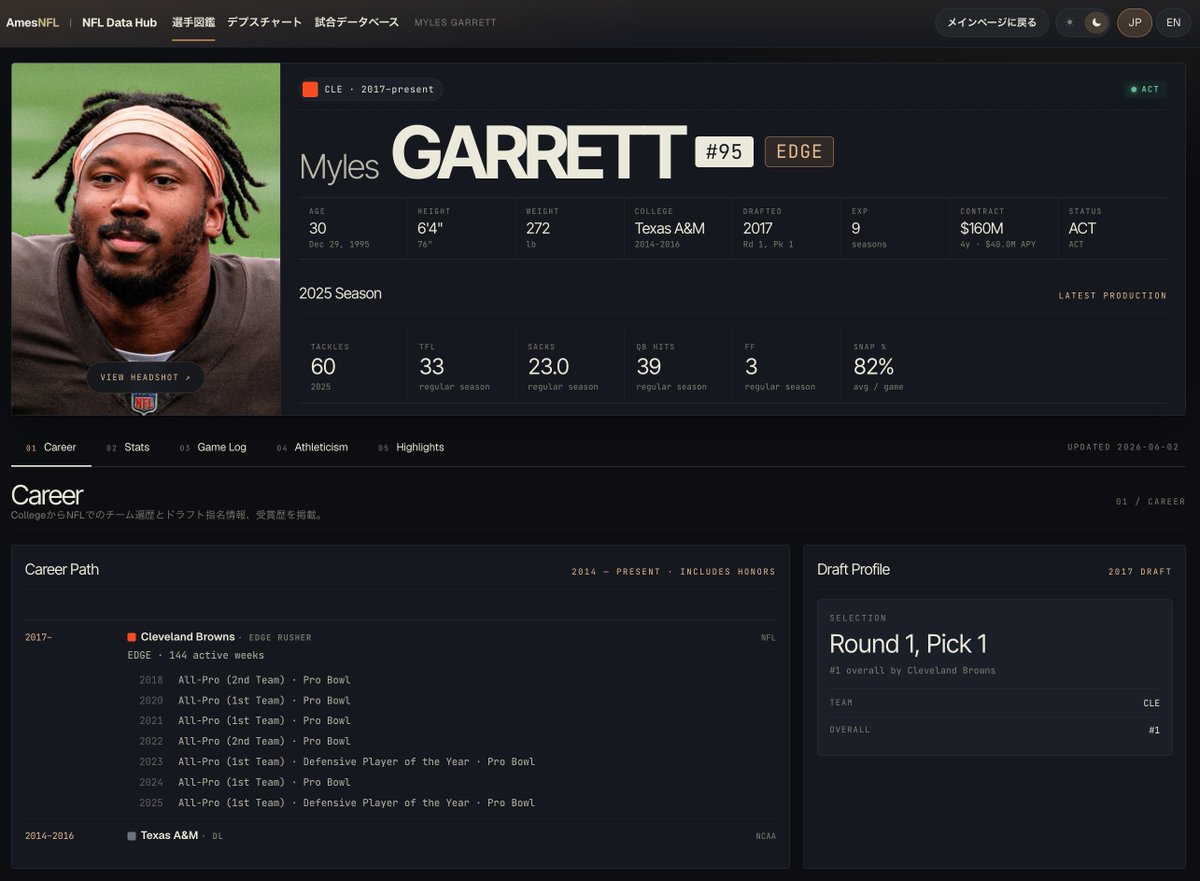Image resolution: width=1200 pixels, height=881 pixels.
Task: Click the 2023 Defensive Player of the Year row
Action: pos(337,762)
